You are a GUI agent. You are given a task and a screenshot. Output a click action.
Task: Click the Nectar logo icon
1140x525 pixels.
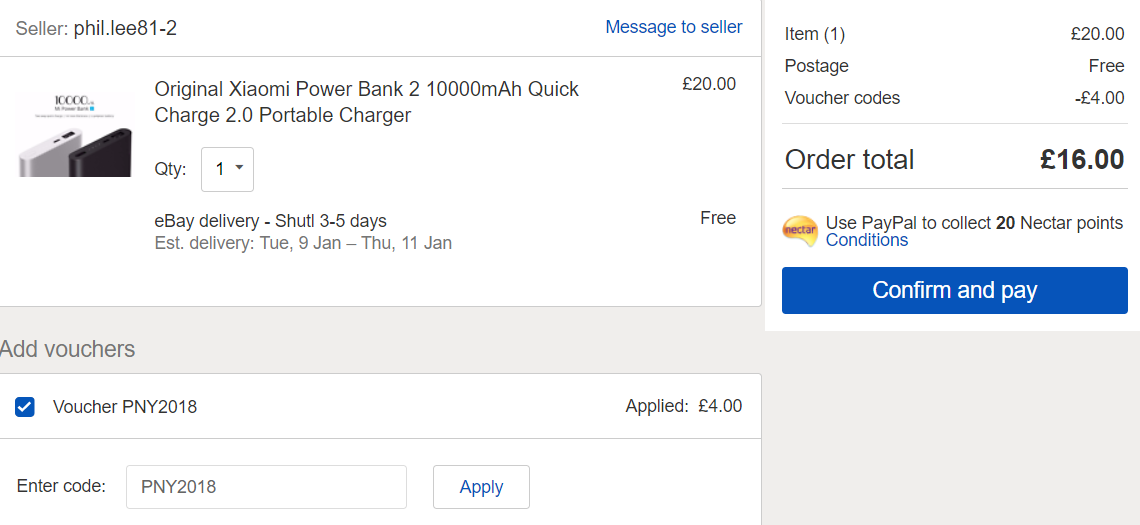pos(800,231)
